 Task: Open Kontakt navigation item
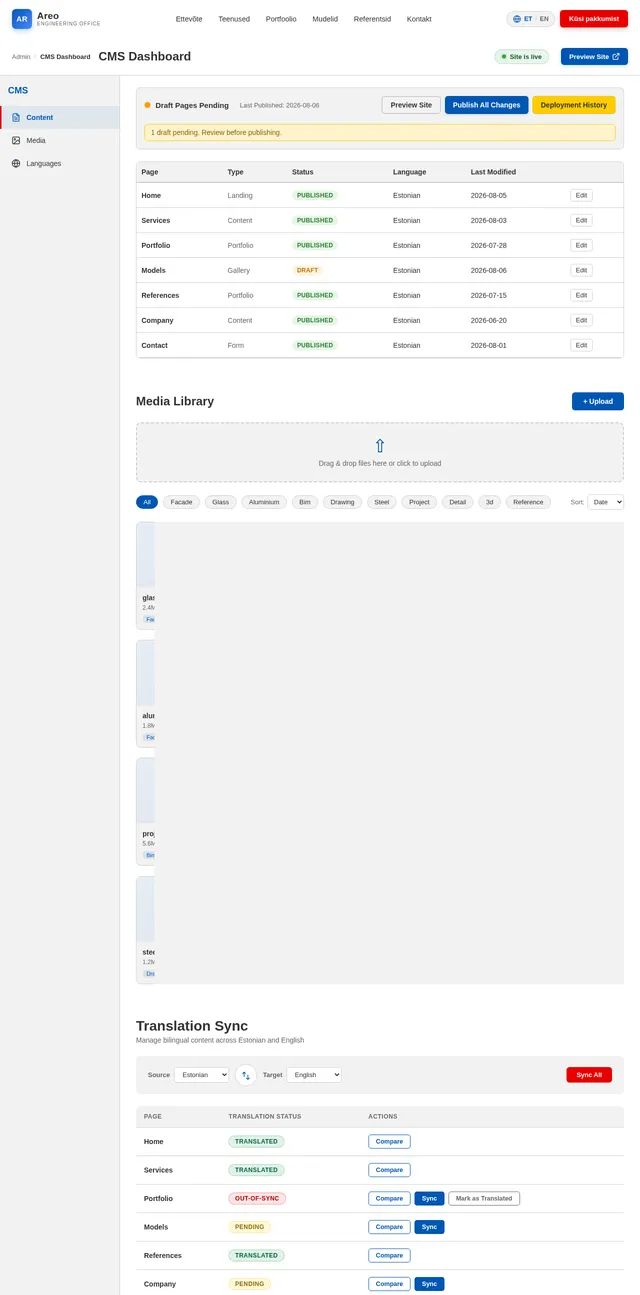click(419, 19)
